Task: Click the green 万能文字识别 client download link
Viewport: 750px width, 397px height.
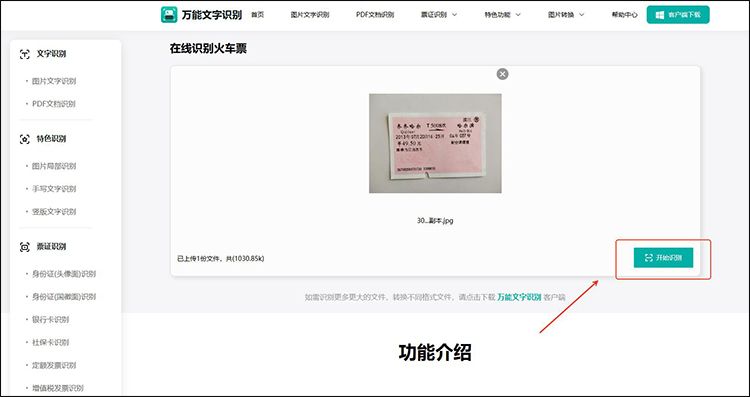Action: pos(519,297)
